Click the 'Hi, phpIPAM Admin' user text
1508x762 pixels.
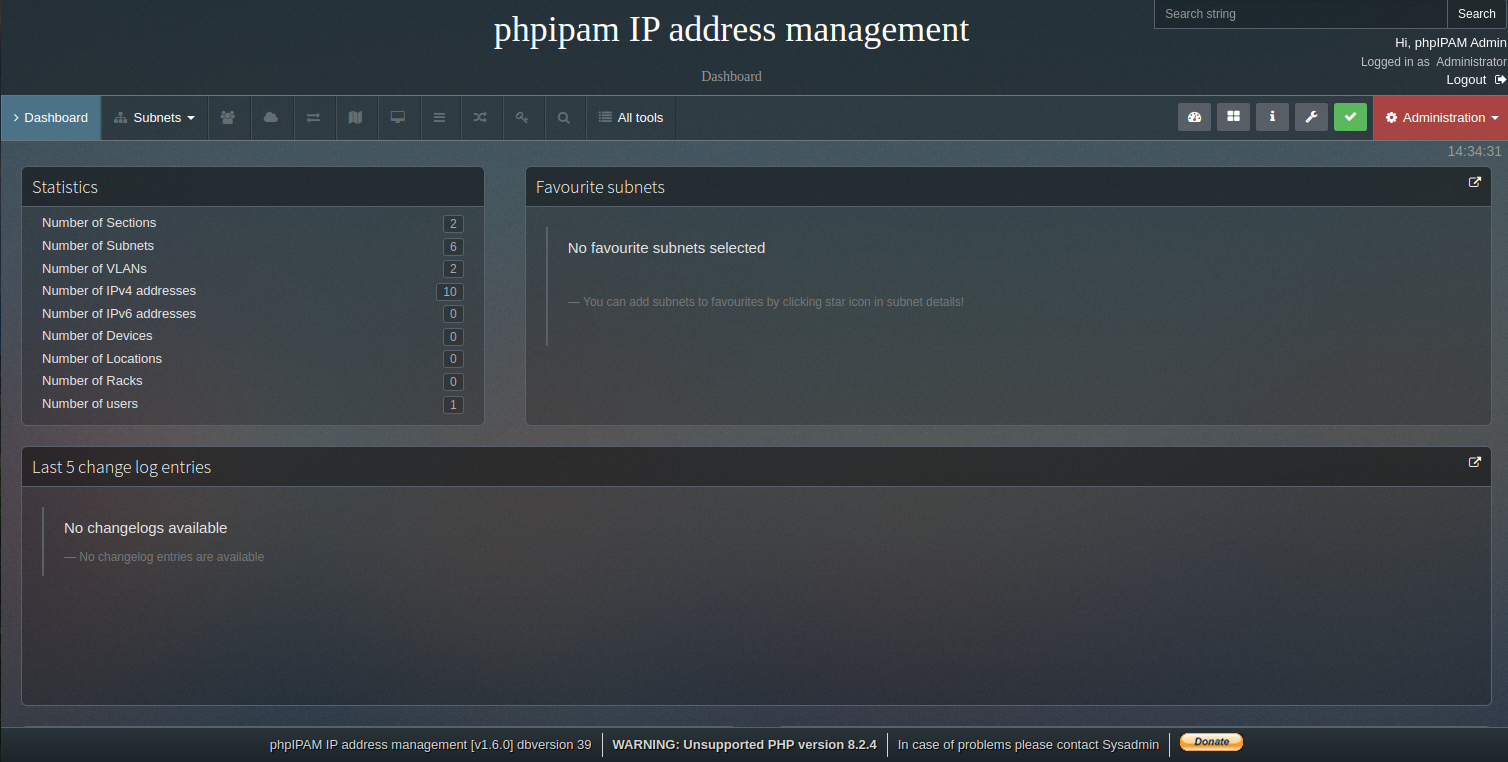[x=1450, y=42]
